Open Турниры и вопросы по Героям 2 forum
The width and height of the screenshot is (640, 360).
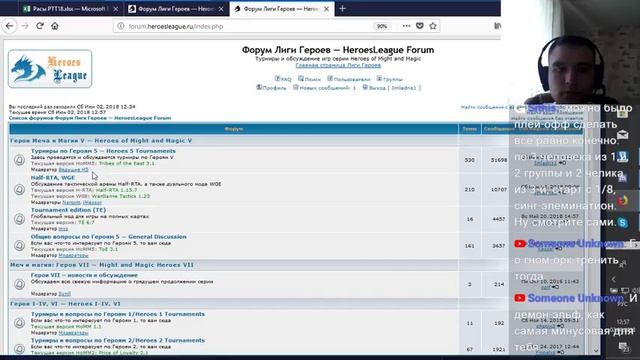pyautogui.click(x=118, y=340)
